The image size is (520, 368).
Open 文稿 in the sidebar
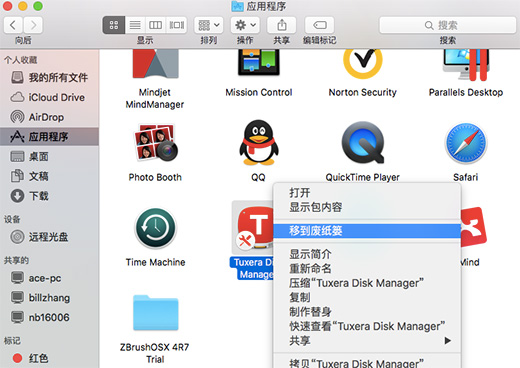tap(49, 176)
